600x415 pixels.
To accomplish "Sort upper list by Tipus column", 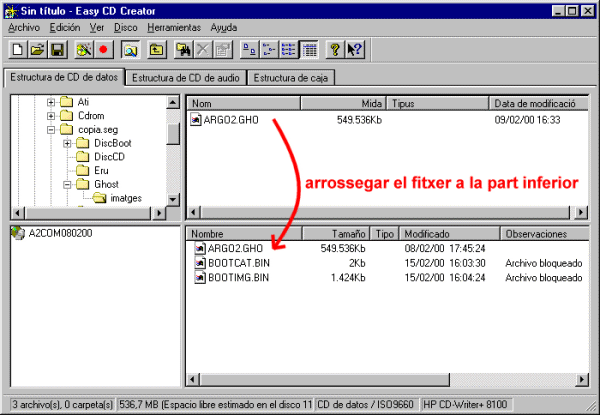I will [x=438, y=103].
